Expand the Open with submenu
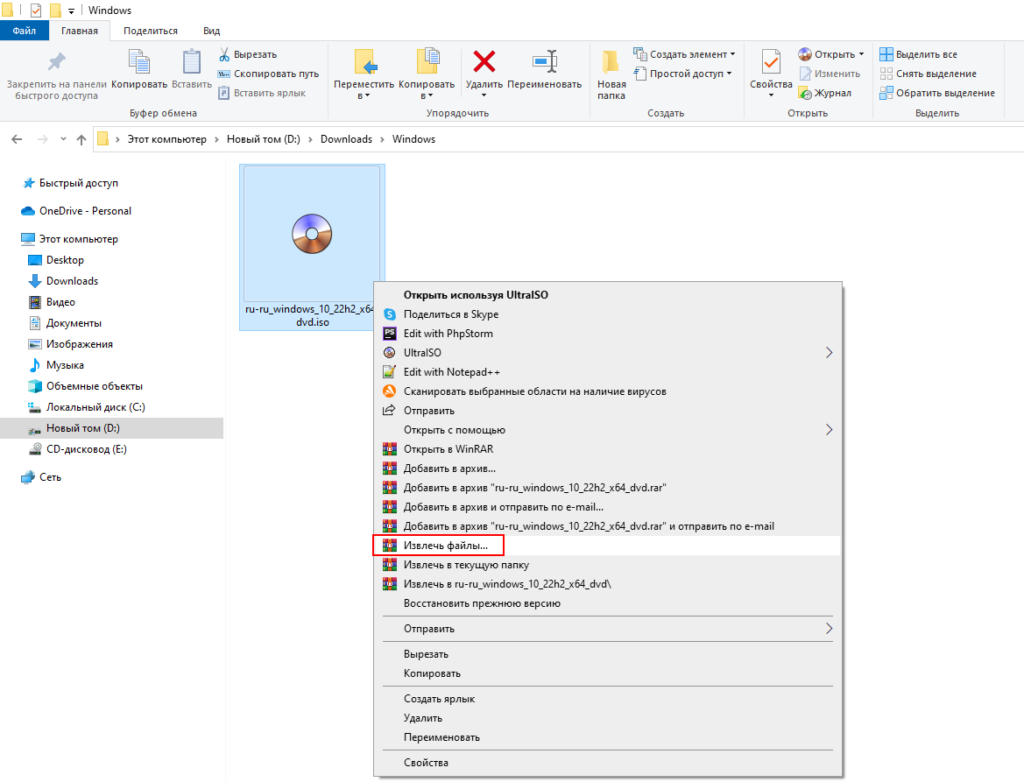 tap(828, 430)
